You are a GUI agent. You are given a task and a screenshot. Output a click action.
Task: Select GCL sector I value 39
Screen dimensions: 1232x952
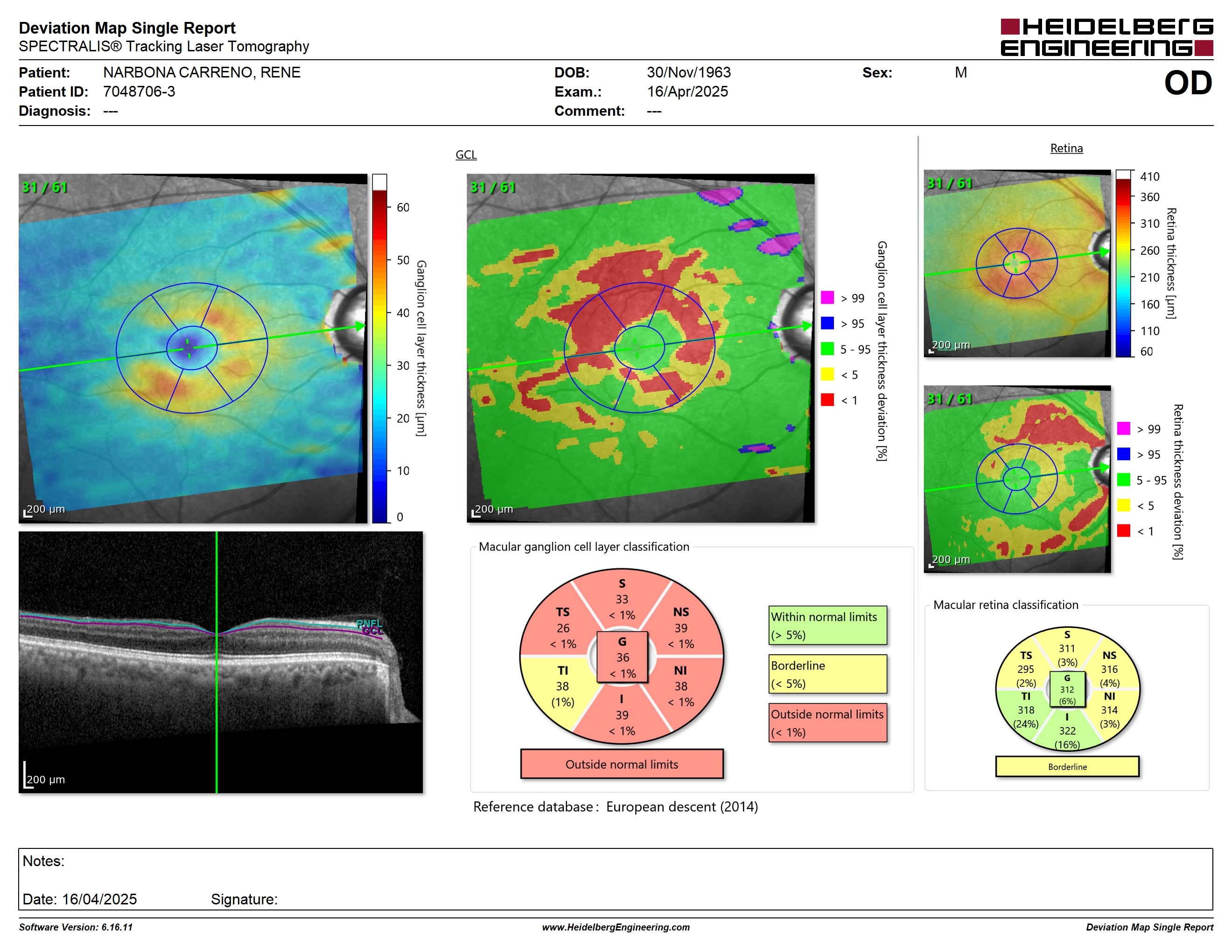click(622, 715)
